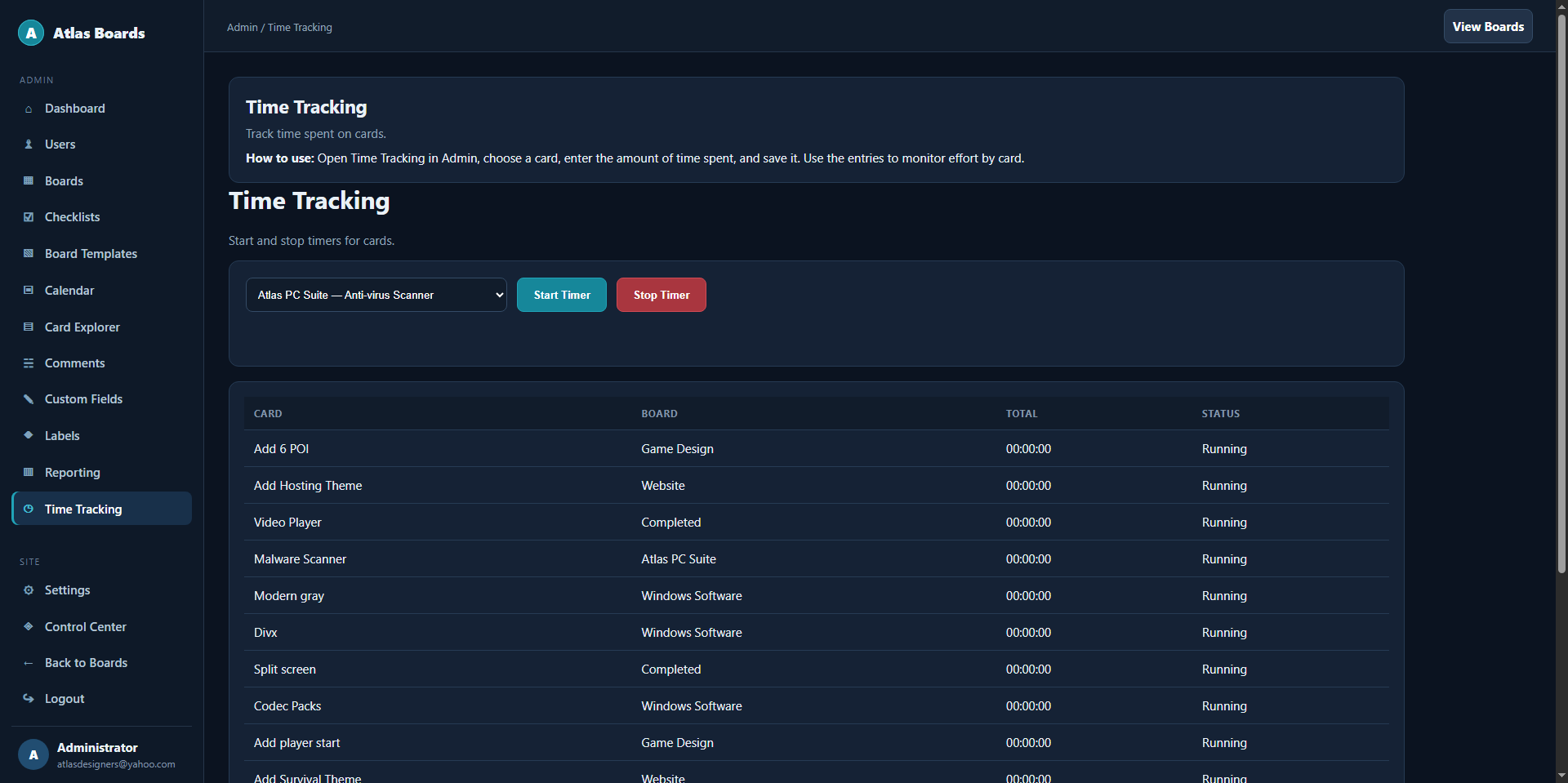This screenshot has height=783, width=1568.
Task: Open Card Explorer from sidebar
Action: [102, 327]
